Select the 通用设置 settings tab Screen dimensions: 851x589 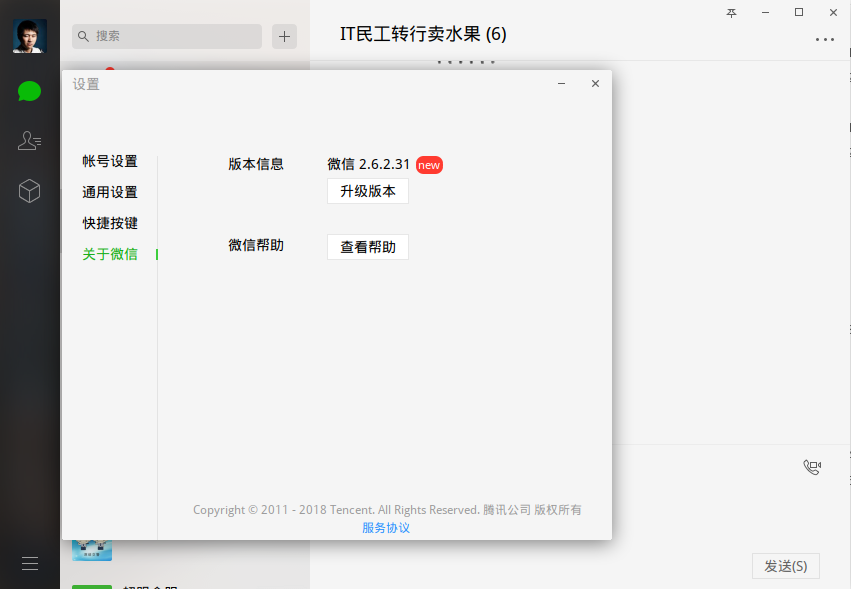(110, 192)
